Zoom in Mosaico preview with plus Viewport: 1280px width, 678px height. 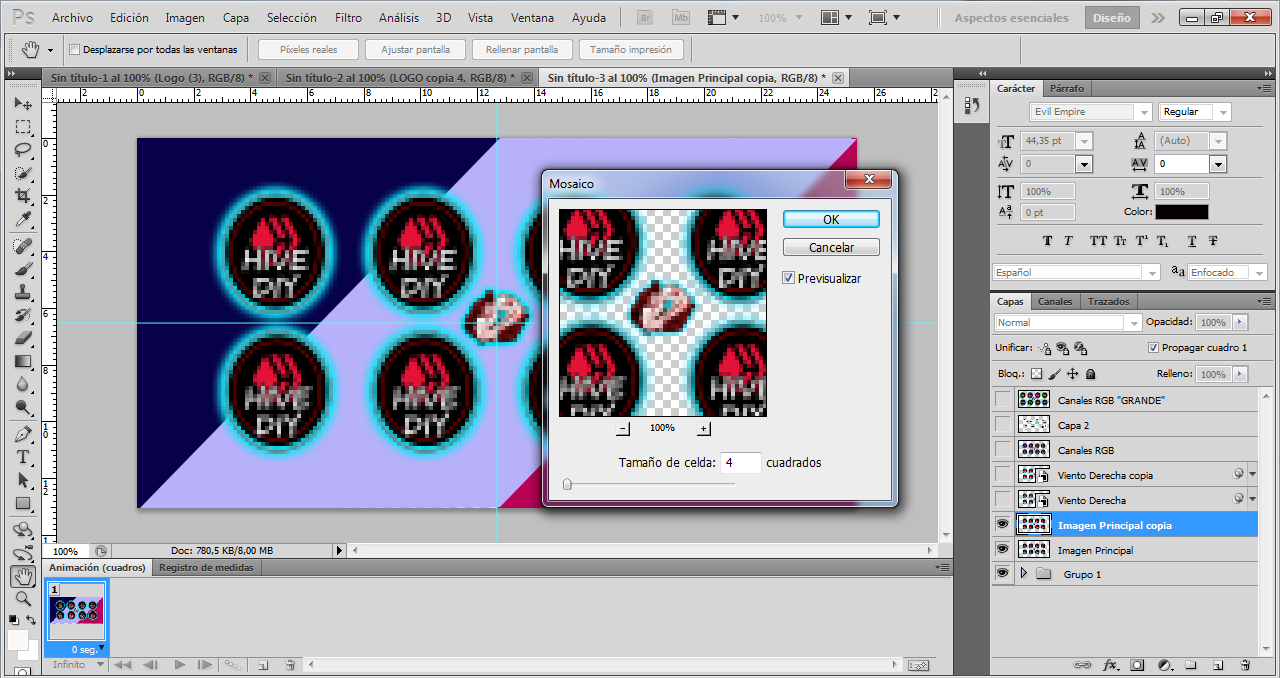click(703, 428)
